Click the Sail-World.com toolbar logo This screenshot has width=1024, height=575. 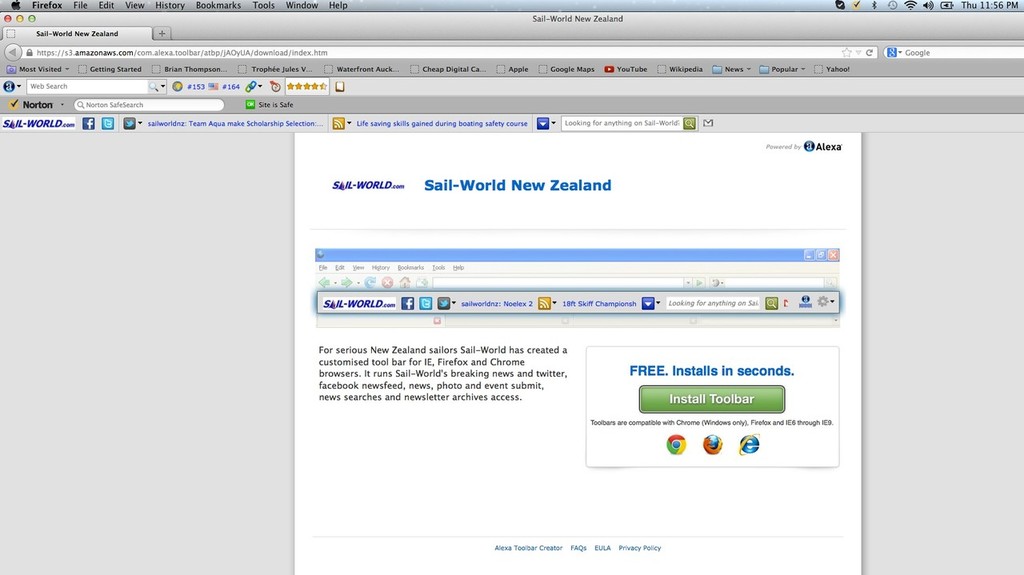pos(39,123)
